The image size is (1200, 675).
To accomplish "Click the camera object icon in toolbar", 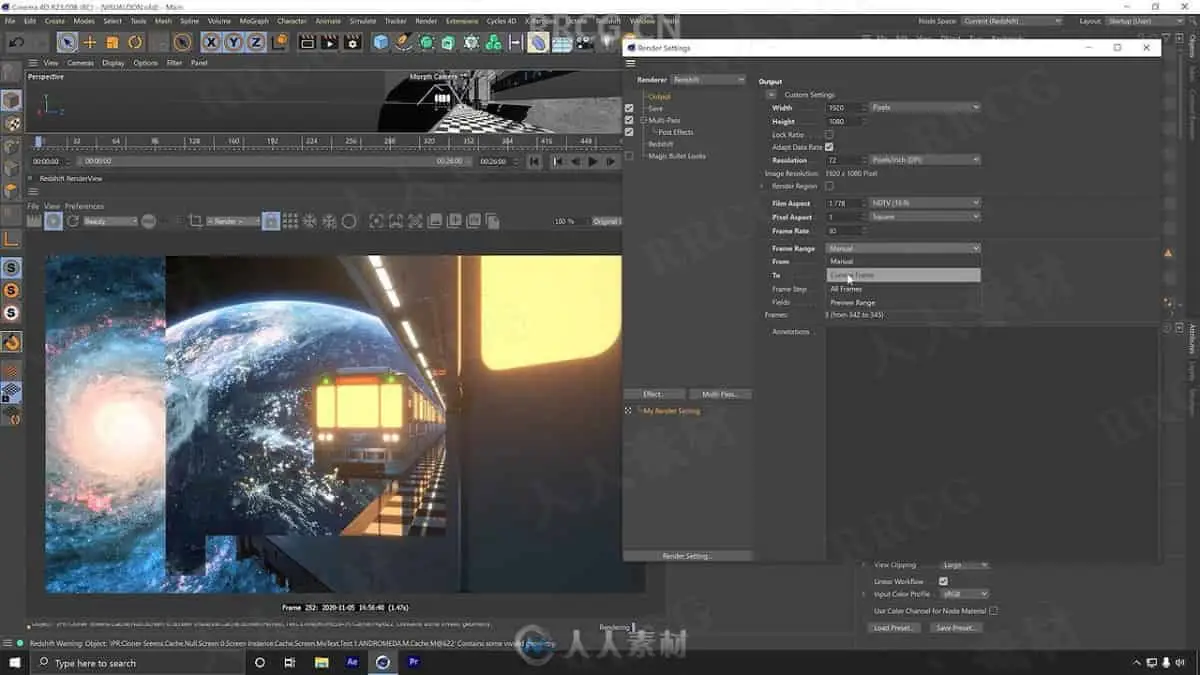I will pyautogui.click(x=583, y=42).
